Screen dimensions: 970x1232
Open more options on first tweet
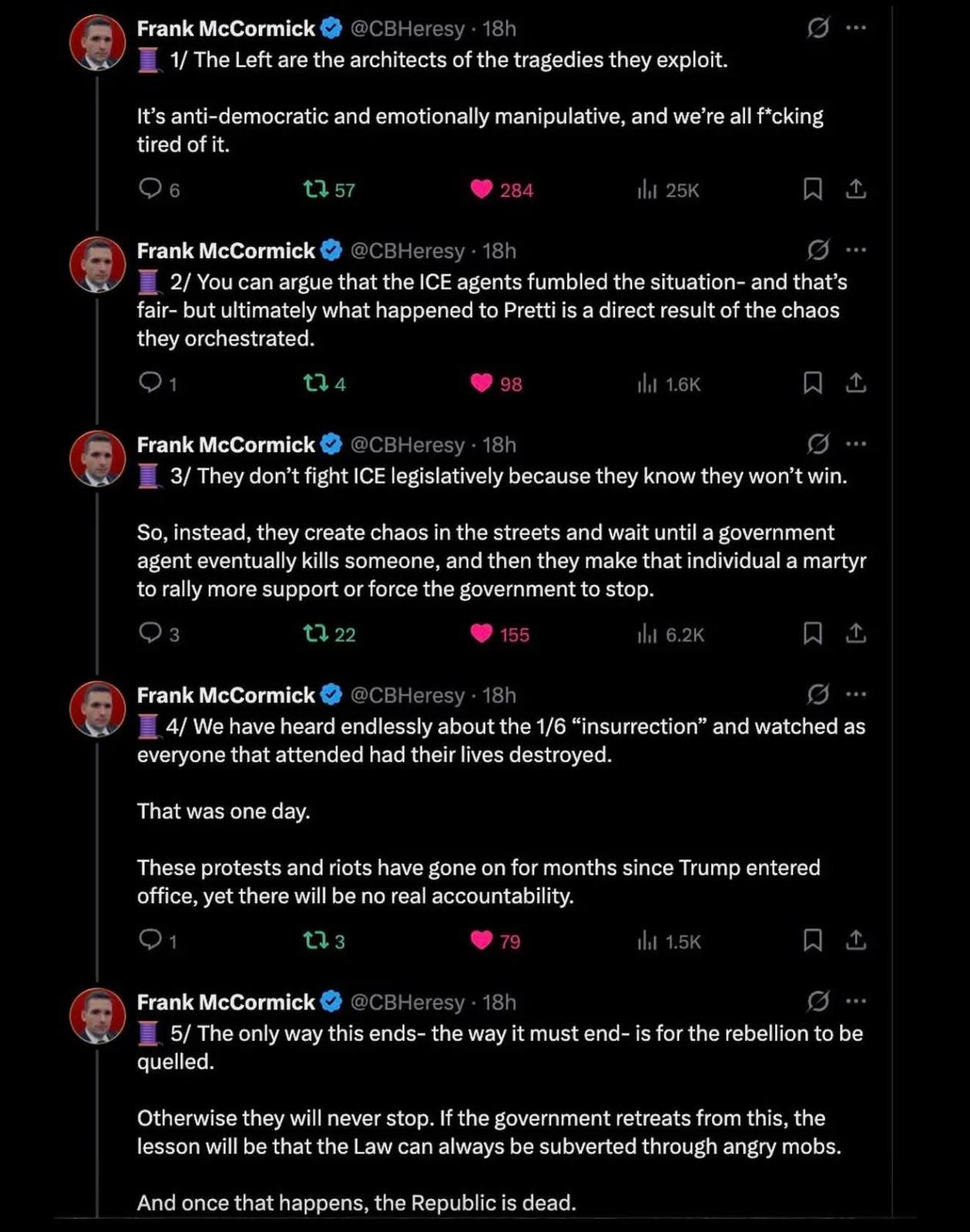(856, 28)
